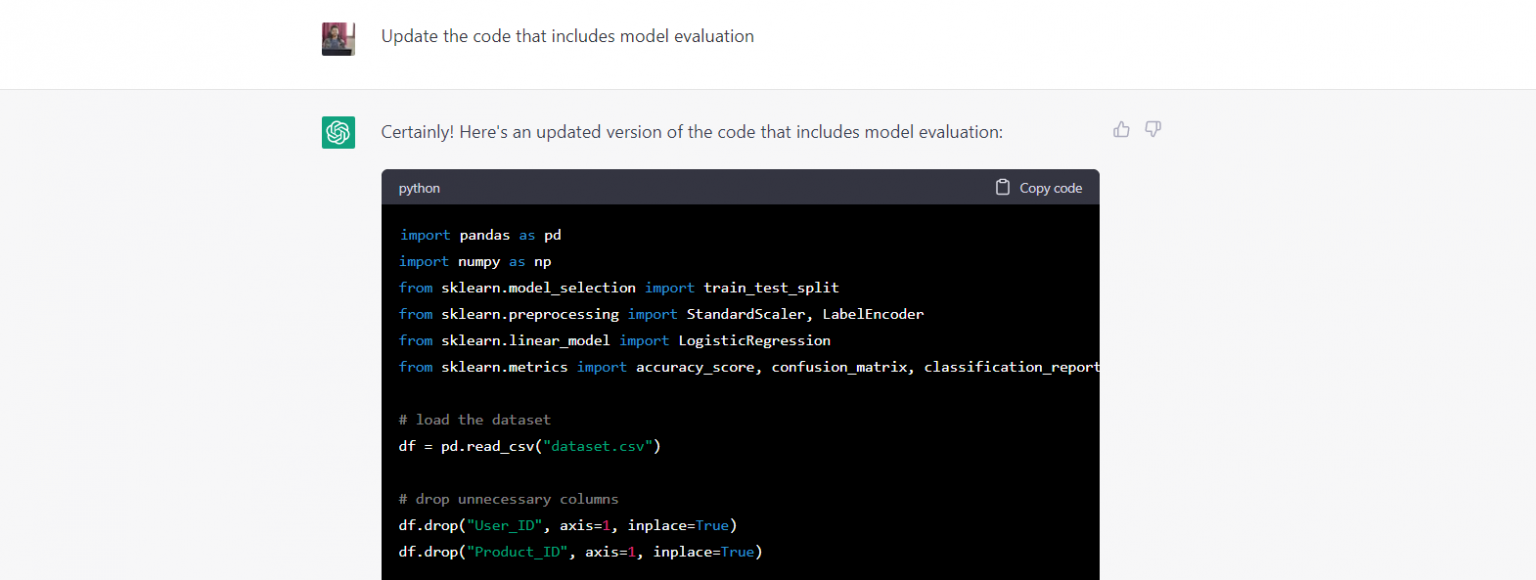Click the response text starting with Certainly
The width and height of the screenshot is (1536, 580).
tap(691, 132)
